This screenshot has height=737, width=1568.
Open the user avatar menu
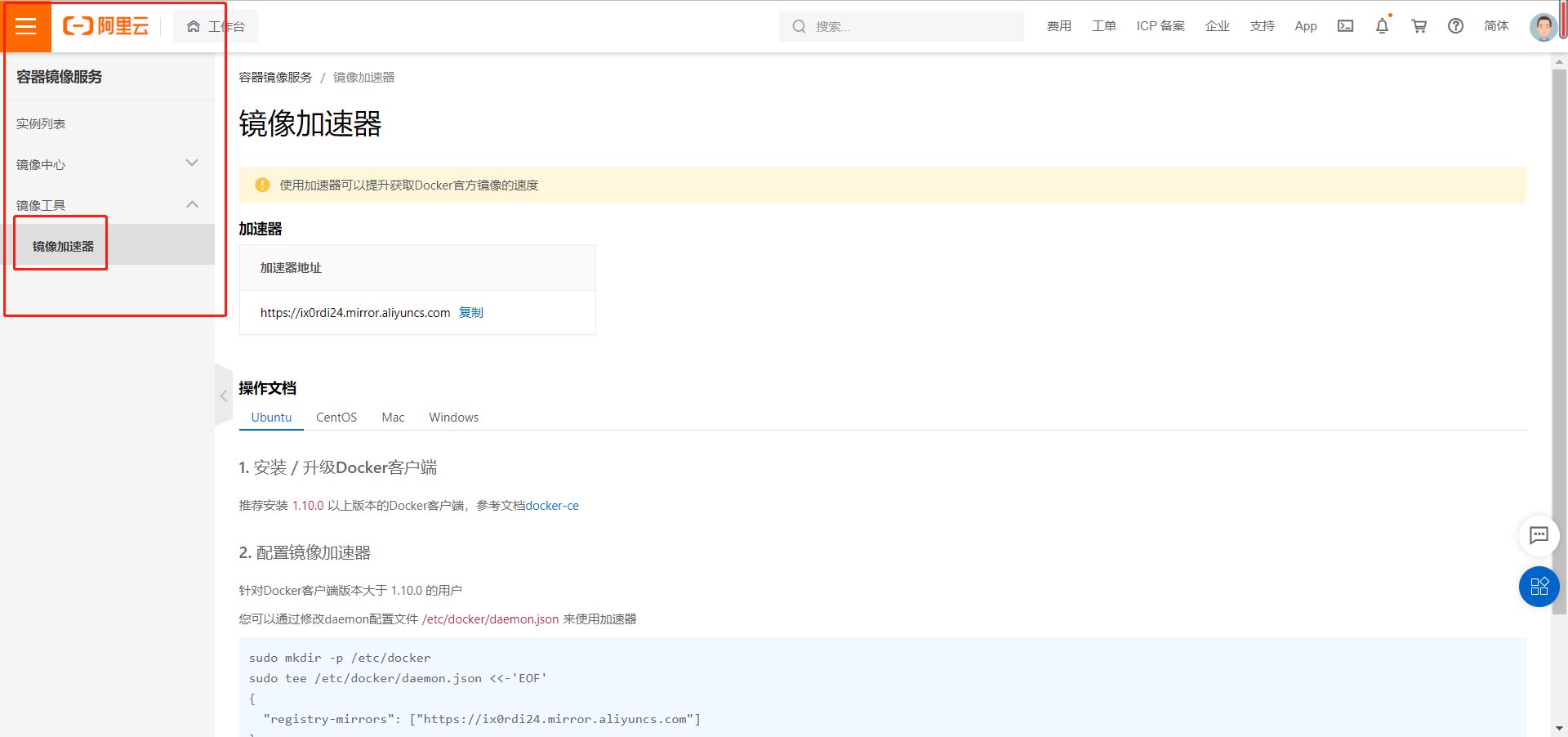click(1543, 27)
